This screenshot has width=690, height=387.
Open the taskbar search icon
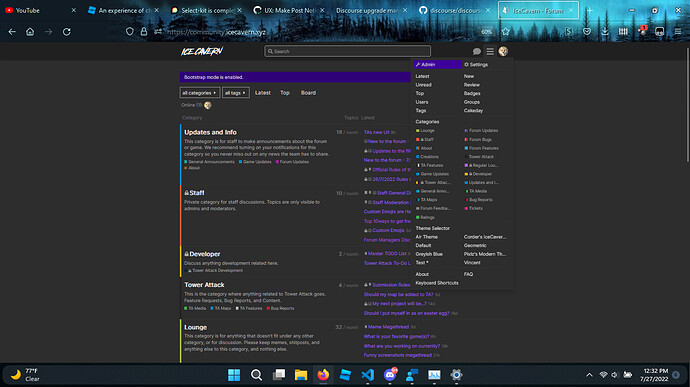point(256,375)
